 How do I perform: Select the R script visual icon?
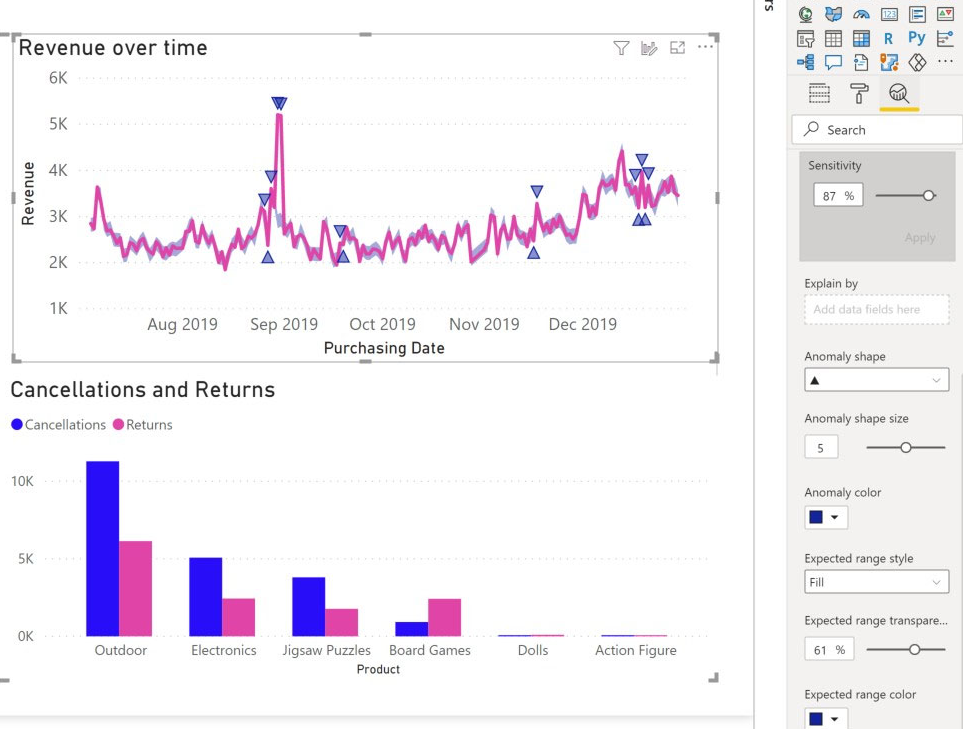(x=888, y=39)
